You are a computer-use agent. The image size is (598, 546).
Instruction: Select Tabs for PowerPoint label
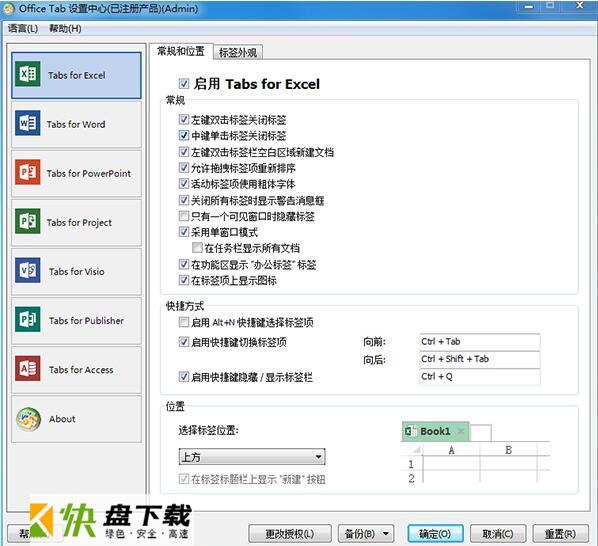tap(88, 173)
